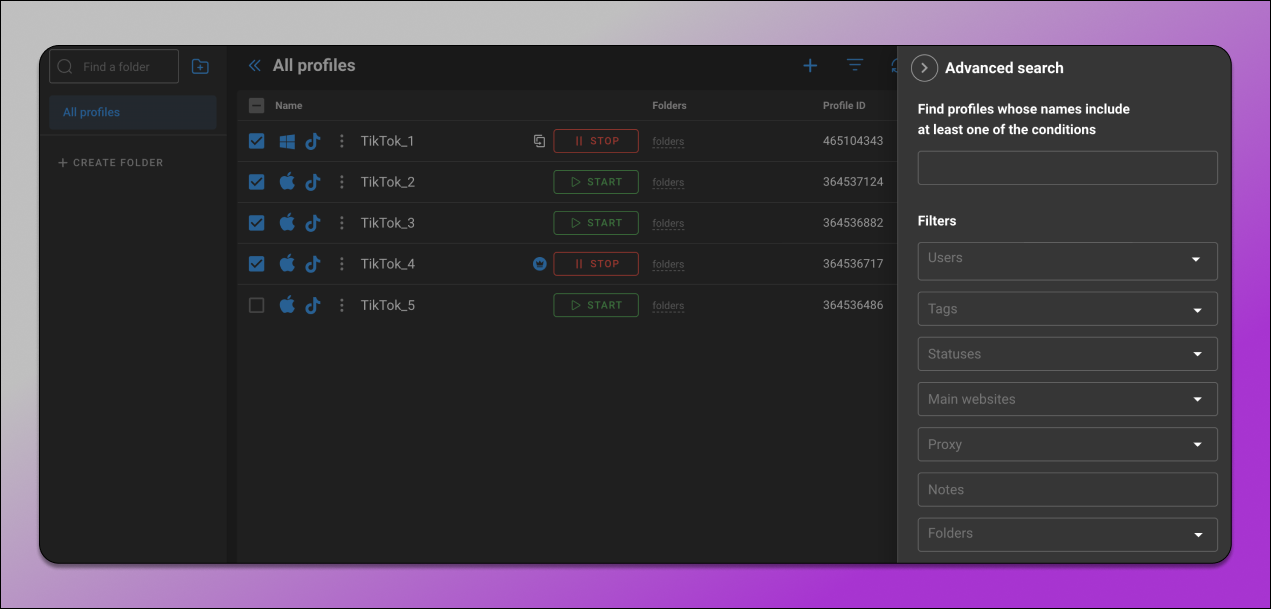Screen dimensions: 1271x609
Task: Open the Proxy filter dropdown
Action: (x=1067, y=444)
